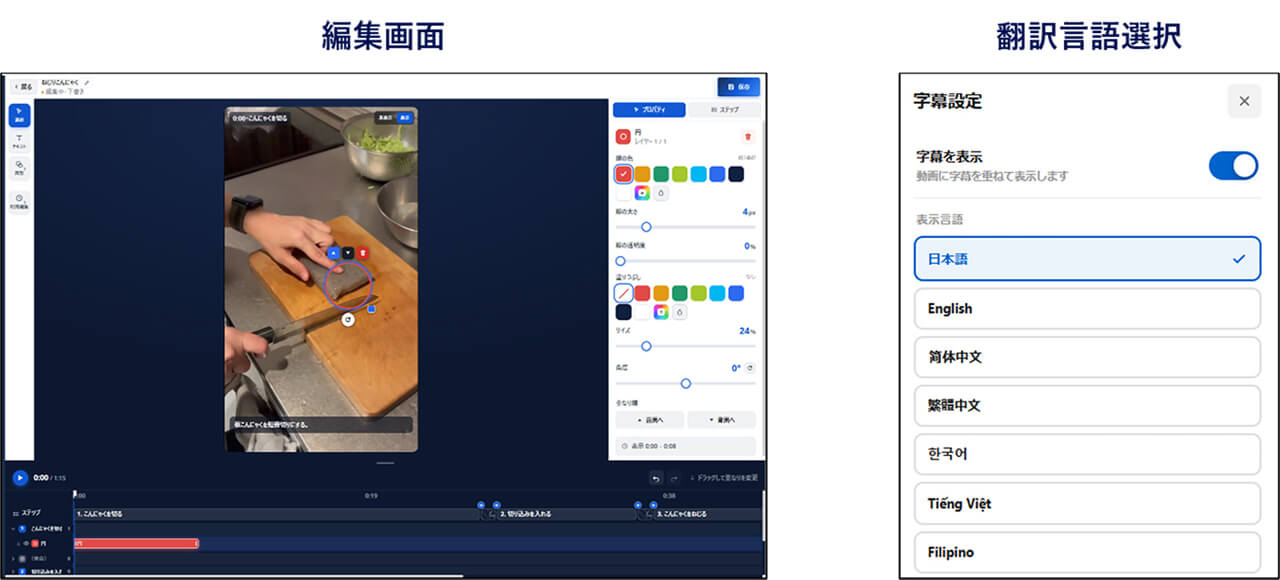Image resolution: width=1280 pixels, height=580 pixels.
Task: Open the rainbow custom color picker for fill
Action: click(x=661, y=312)
